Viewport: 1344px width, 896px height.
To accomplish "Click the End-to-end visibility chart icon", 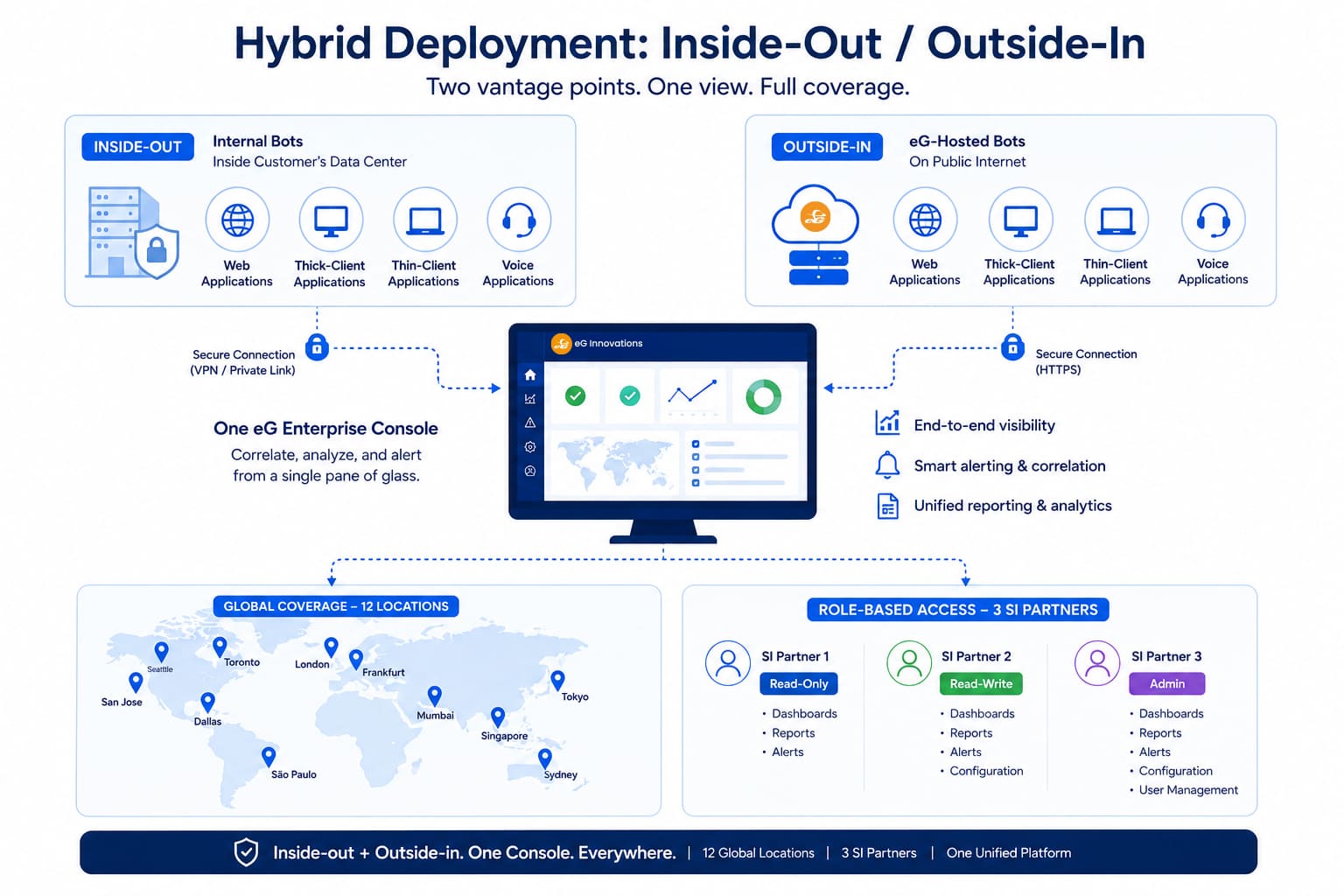I will pyautogui.click(x=888, y=423).
